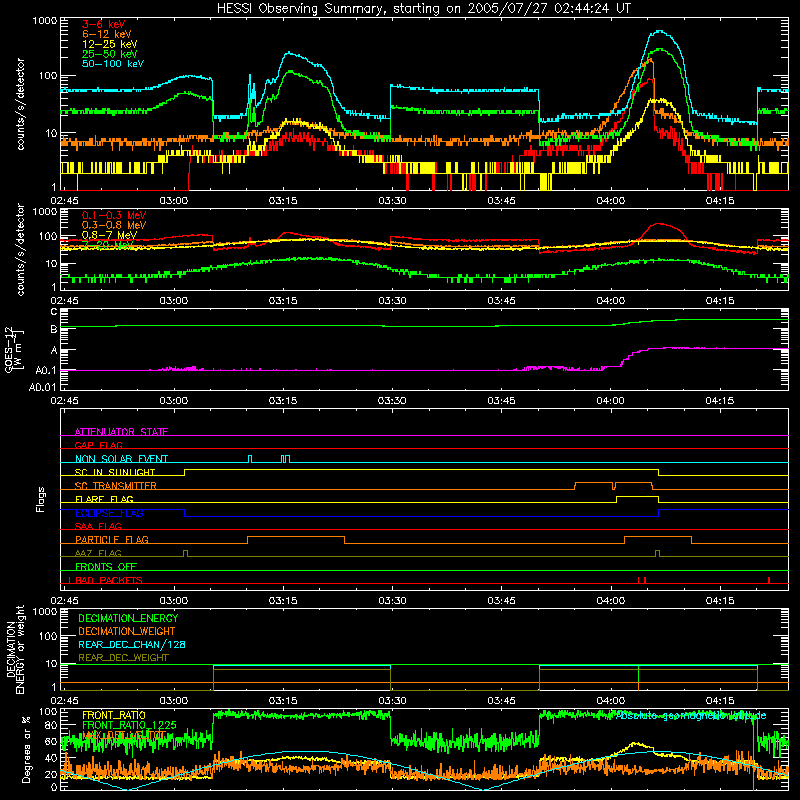This screenshot has height=800, width=800.
Task: Select the ATTENUATOR_STATE flag label
Action: coord(121,432)
